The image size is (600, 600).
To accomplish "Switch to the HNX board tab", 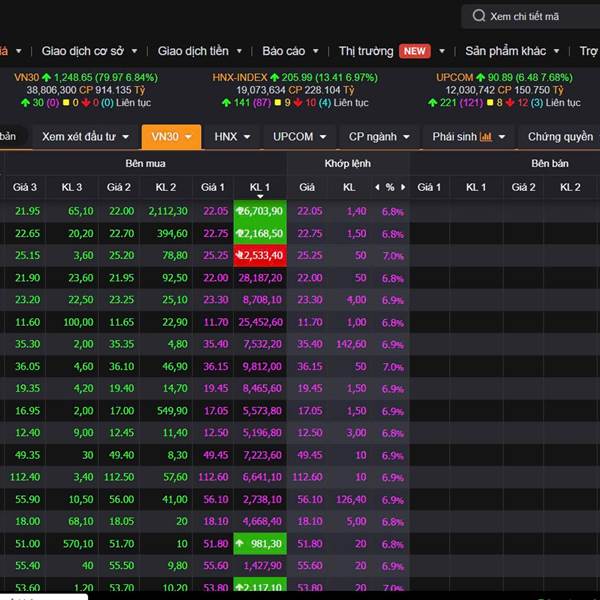I will pyautogui.click(x=232, y=137).
